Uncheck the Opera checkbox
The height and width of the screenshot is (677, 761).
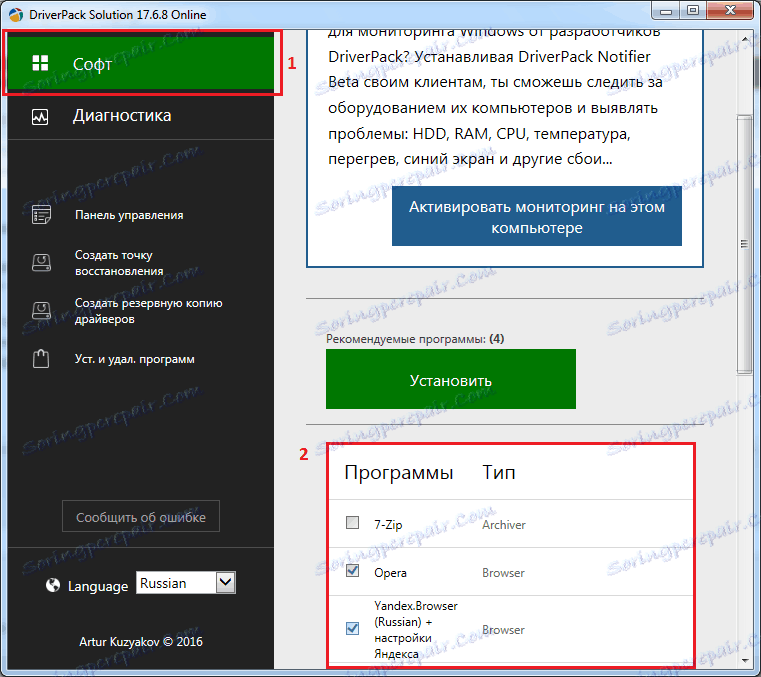352,571
